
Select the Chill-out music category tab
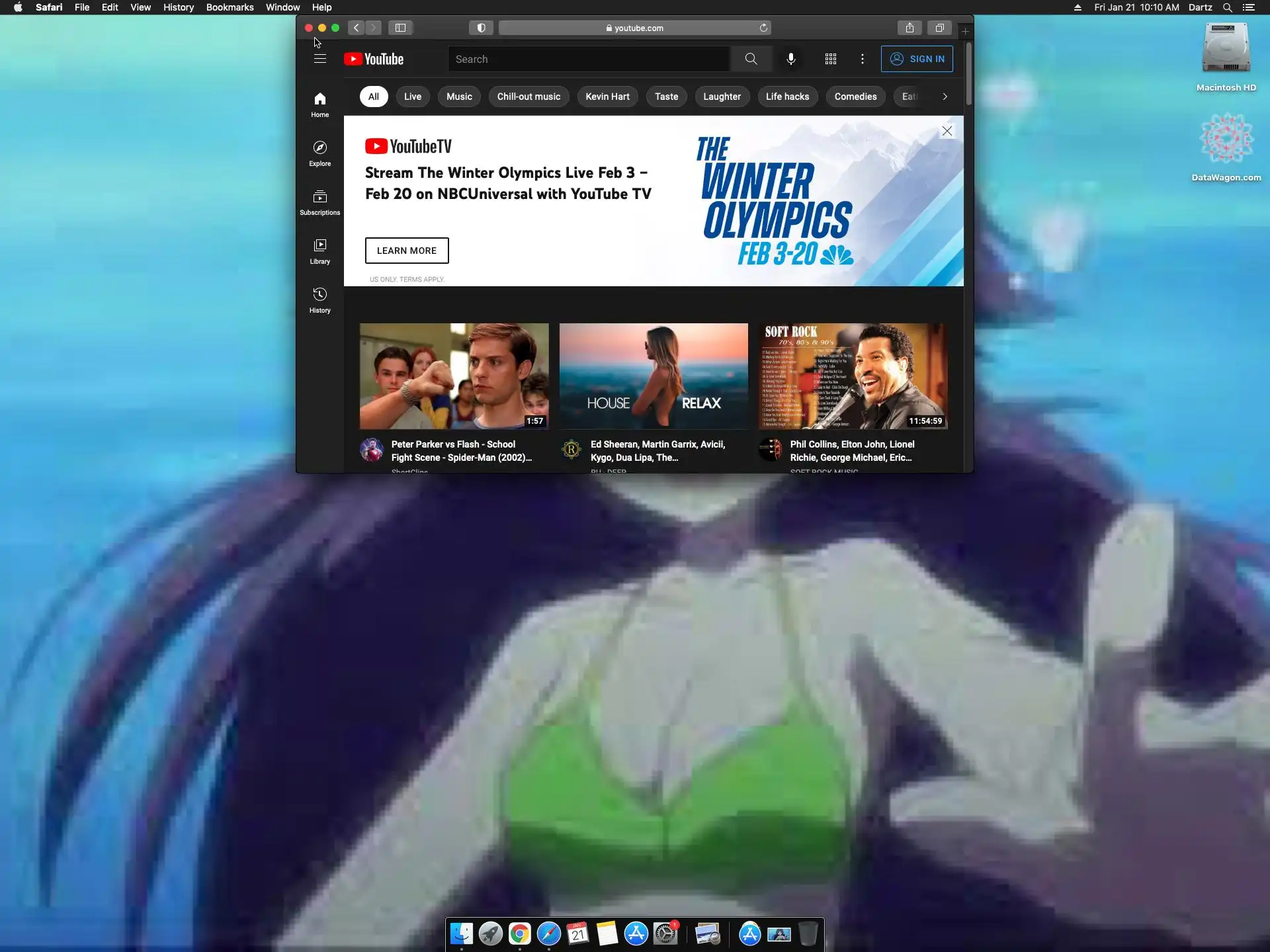click(529, 97)
